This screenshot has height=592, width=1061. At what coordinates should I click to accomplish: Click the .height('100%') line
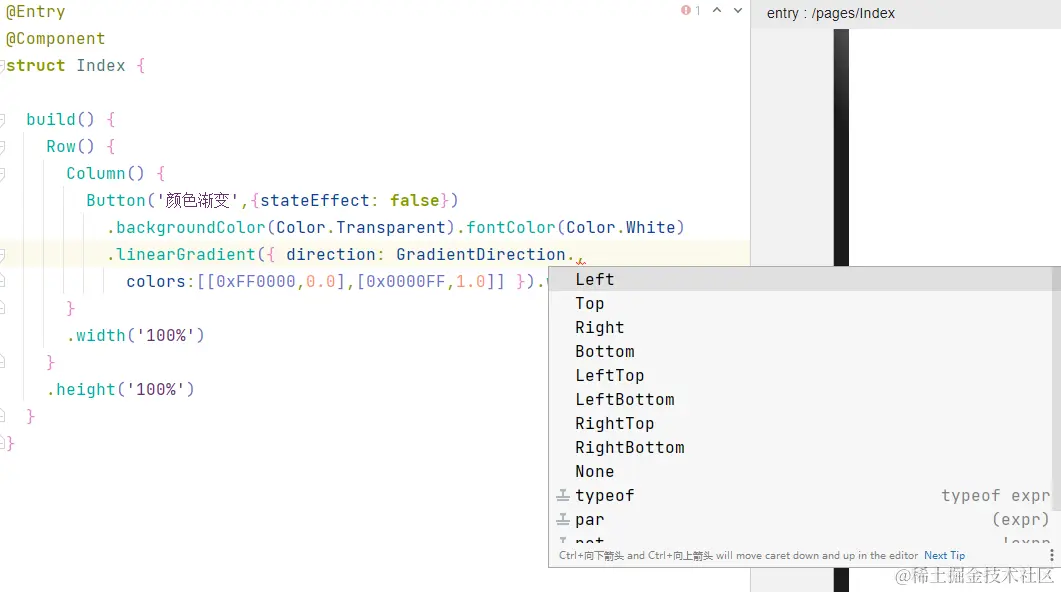pos(120,390)
